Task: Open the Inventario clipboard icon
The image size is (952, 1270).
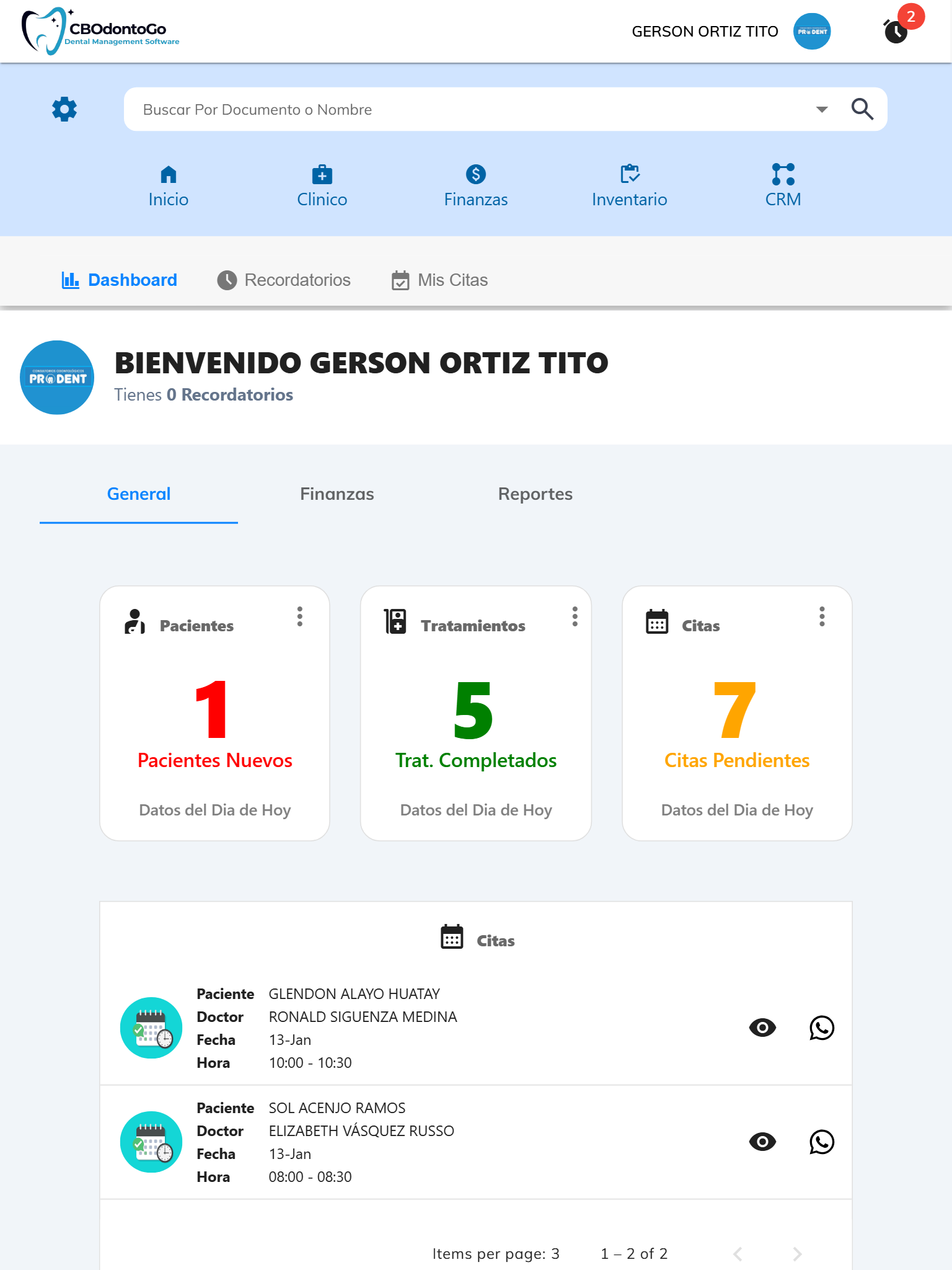Action: [630, 174]
